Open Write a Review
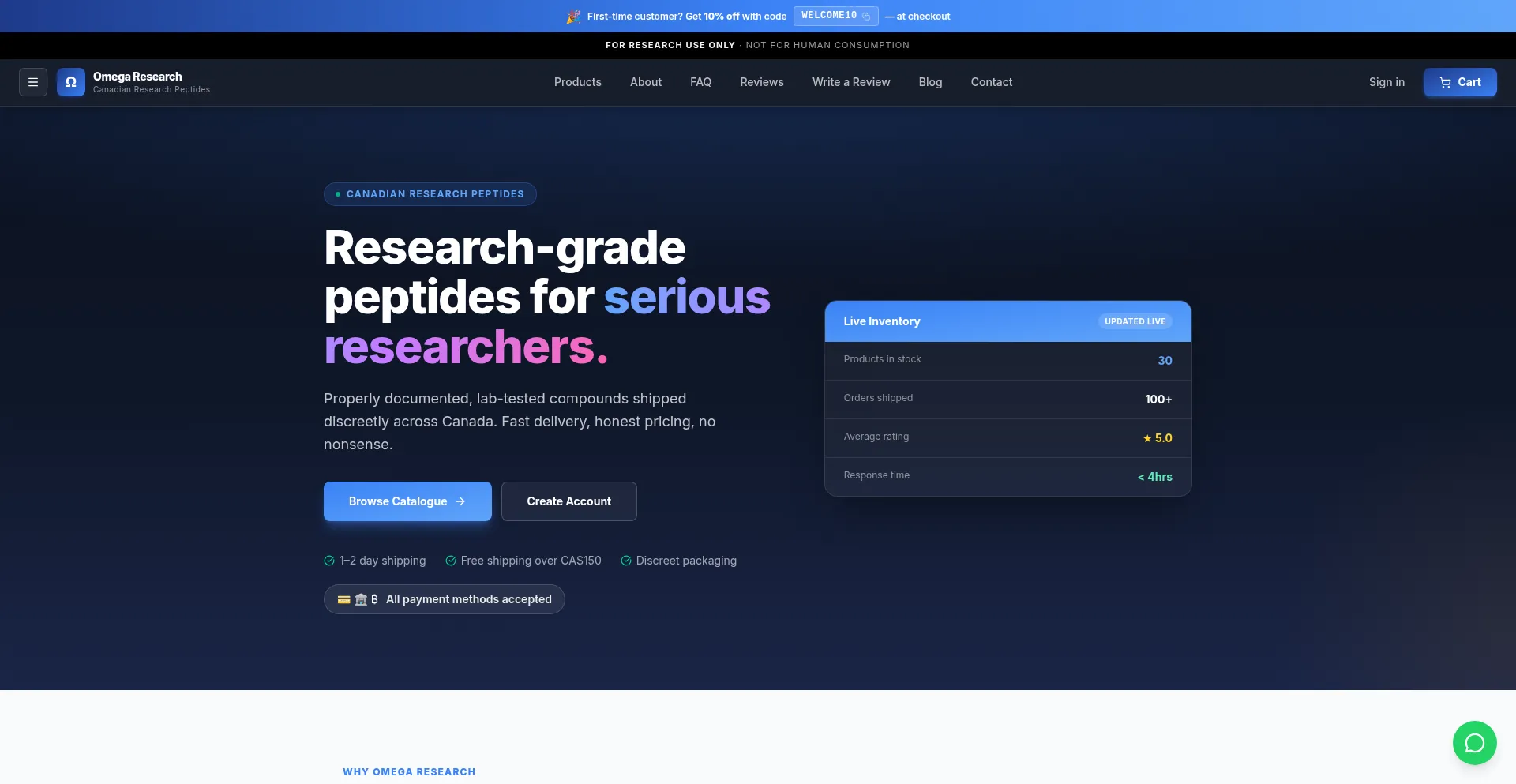The height and width of the screenshot is (784, 1516). tap(851, 82)
